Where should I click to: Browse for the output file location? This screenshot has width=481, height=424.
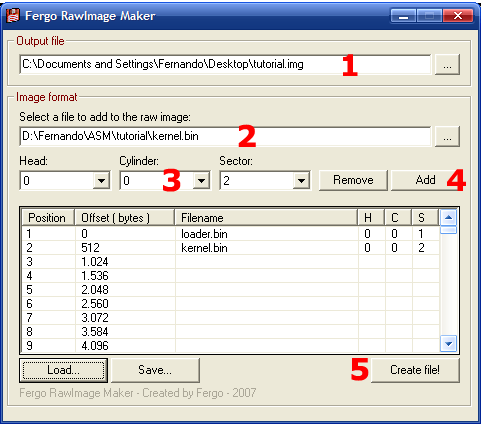tap(447, 65)
